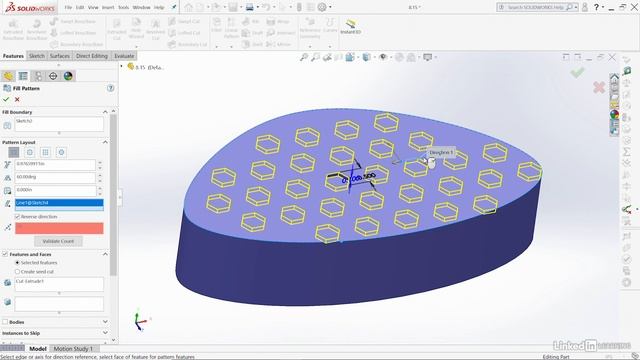The width and height of the screenshot is (640, 360).
Task: Open the ConfigurationManager tab icon
Action: coord(38,76)
